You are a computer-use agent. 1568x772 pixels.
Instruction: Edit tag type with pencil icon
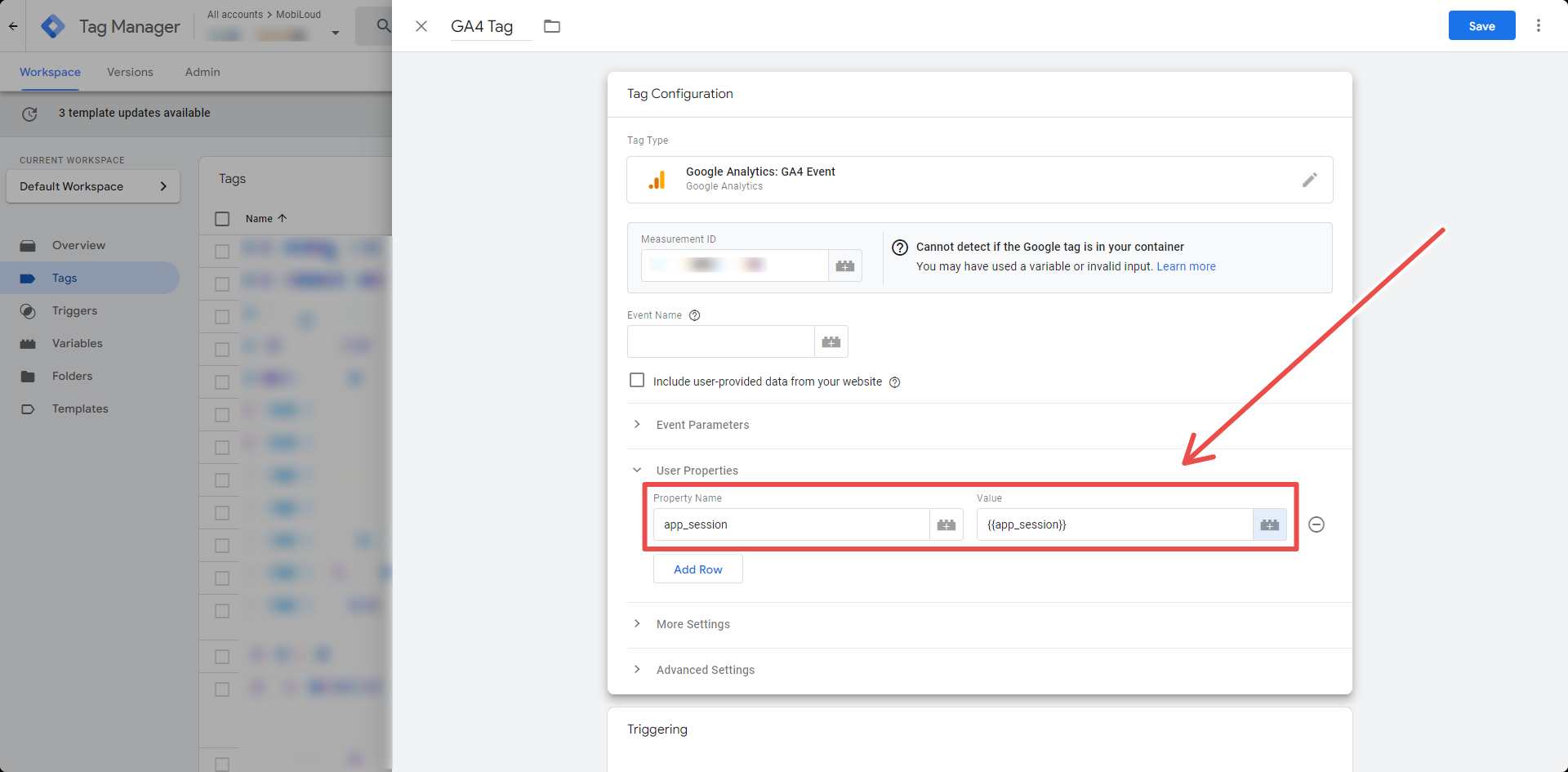(1310, 180)
